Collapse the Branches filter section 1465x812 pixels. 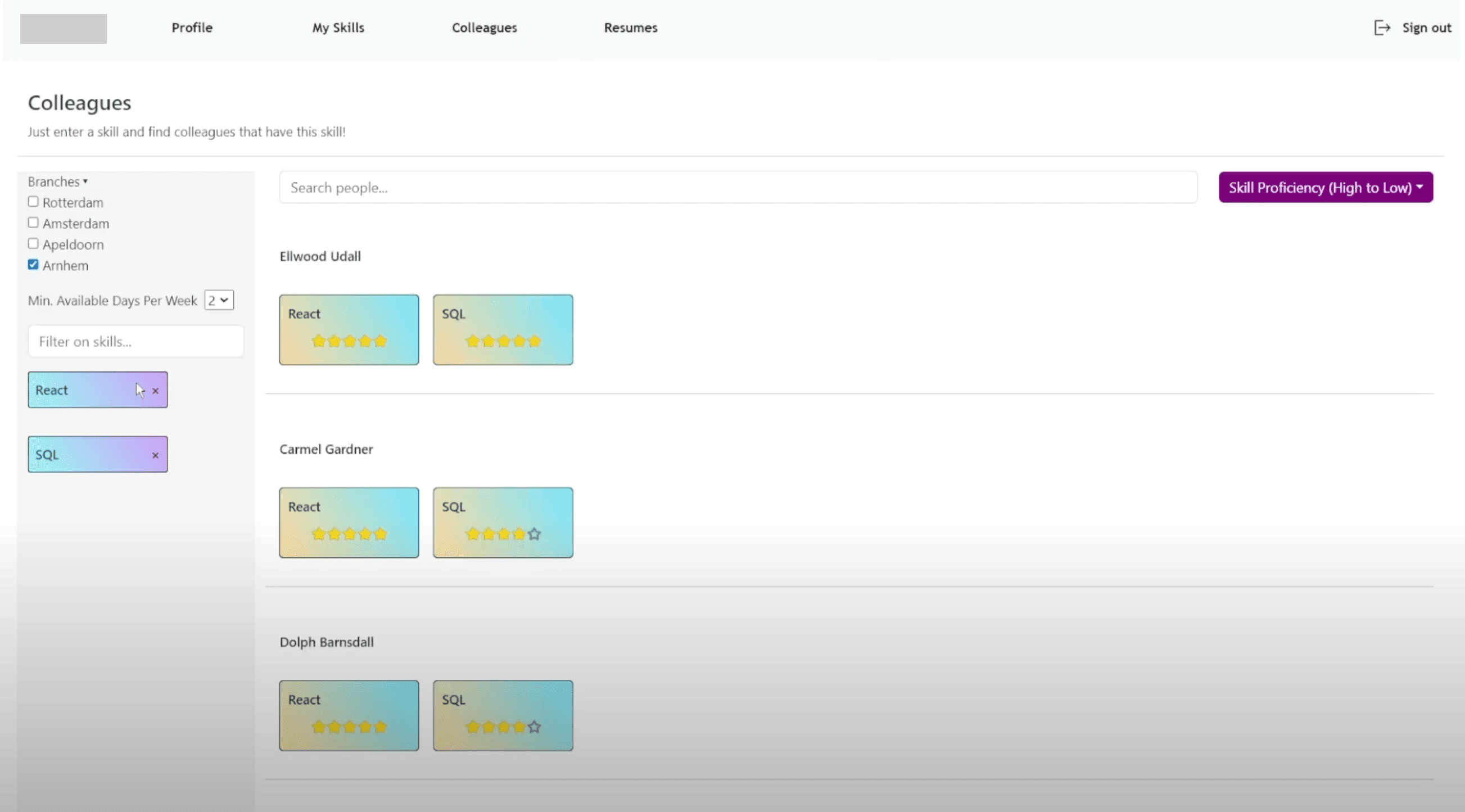(57, 182)
